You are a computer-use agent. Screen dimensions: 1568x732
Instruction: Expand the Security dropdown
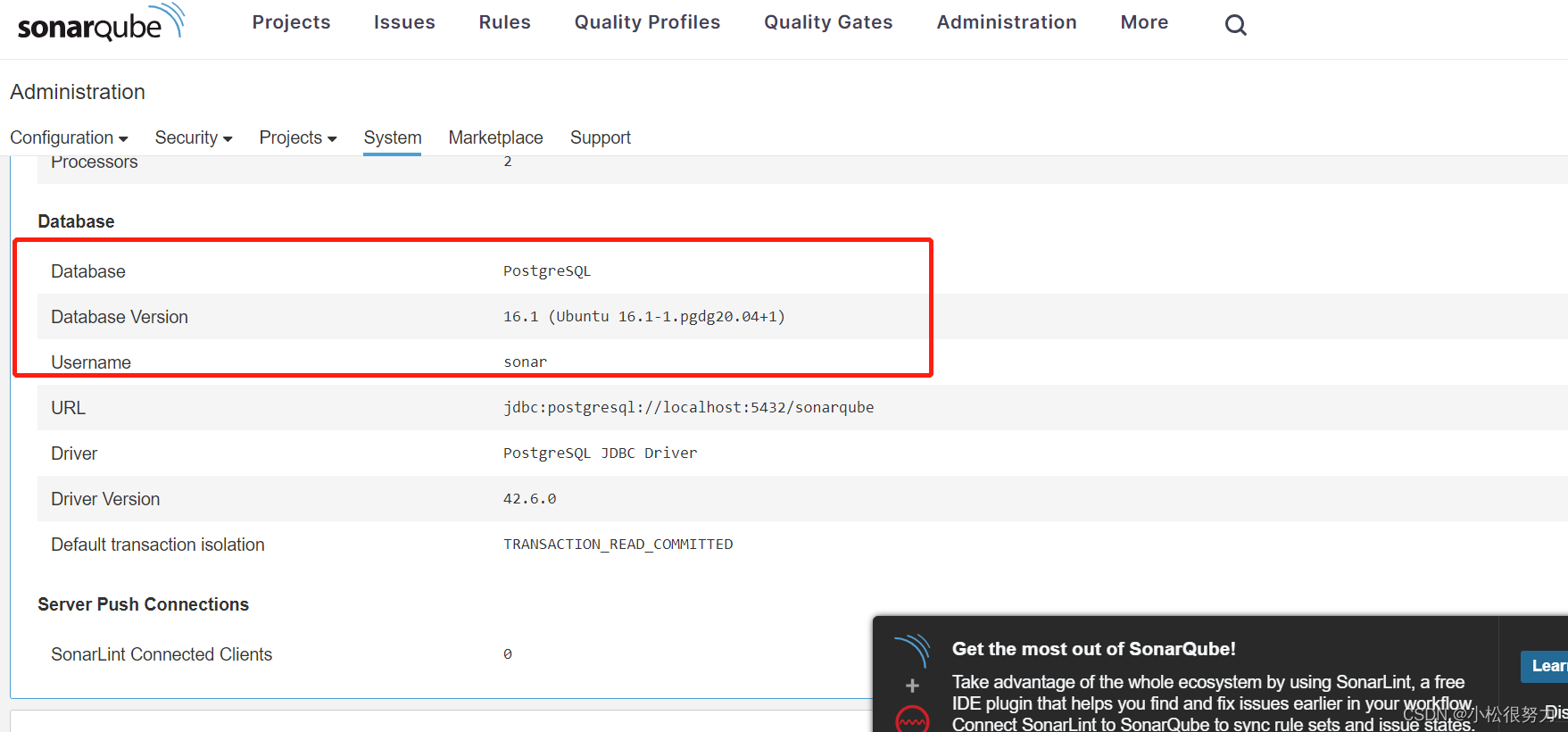(x=194, y=137)
